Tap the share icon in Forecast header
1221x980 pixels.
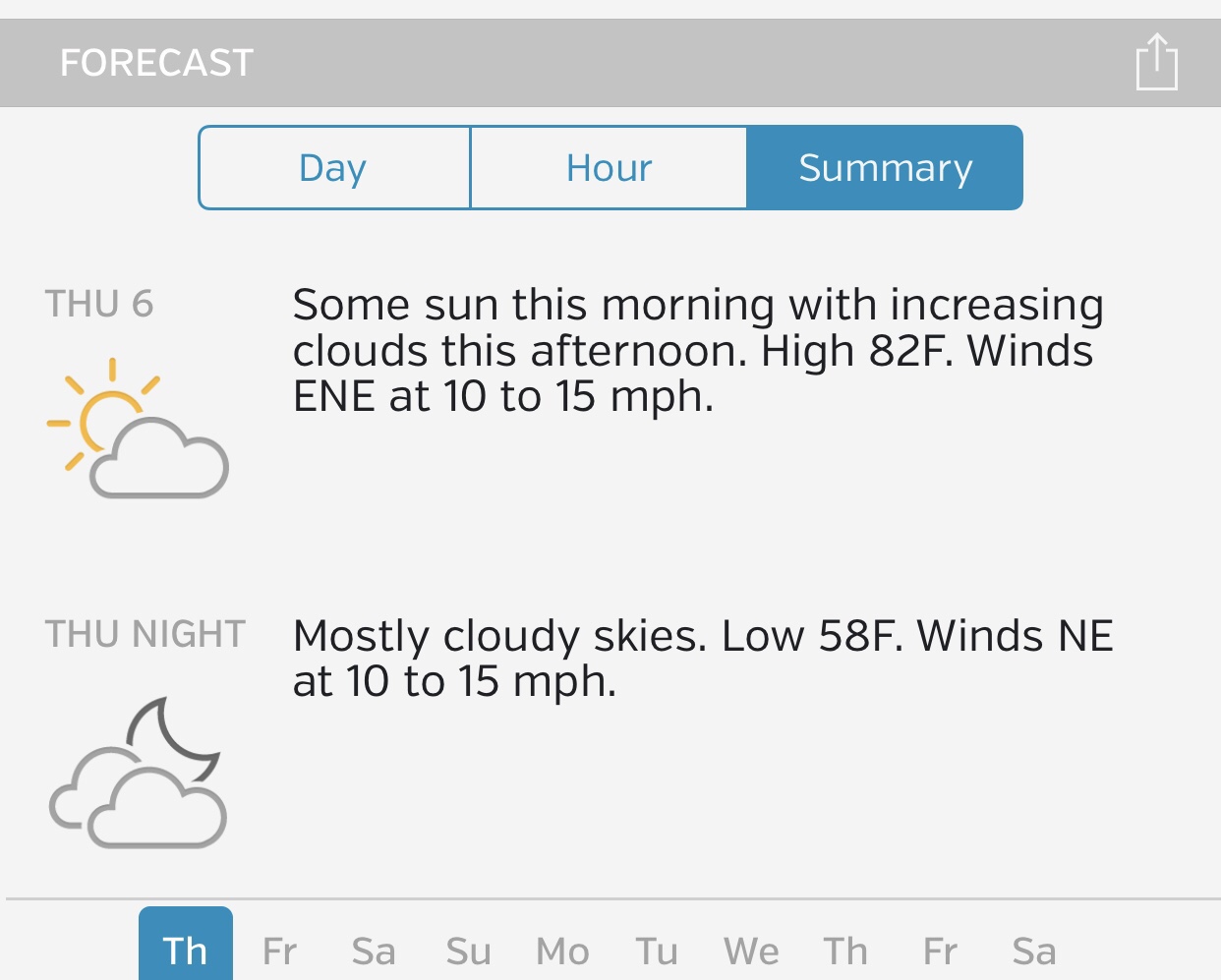pyautogui.click(x=1156, y=63)
